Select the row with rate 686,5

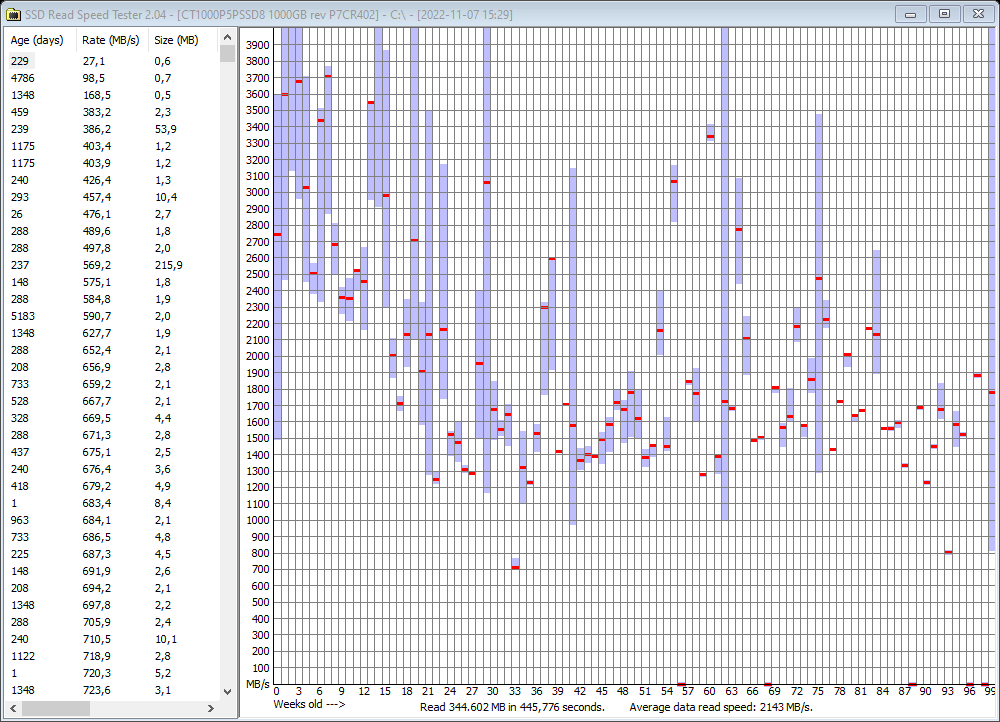(x=112, y=537)
